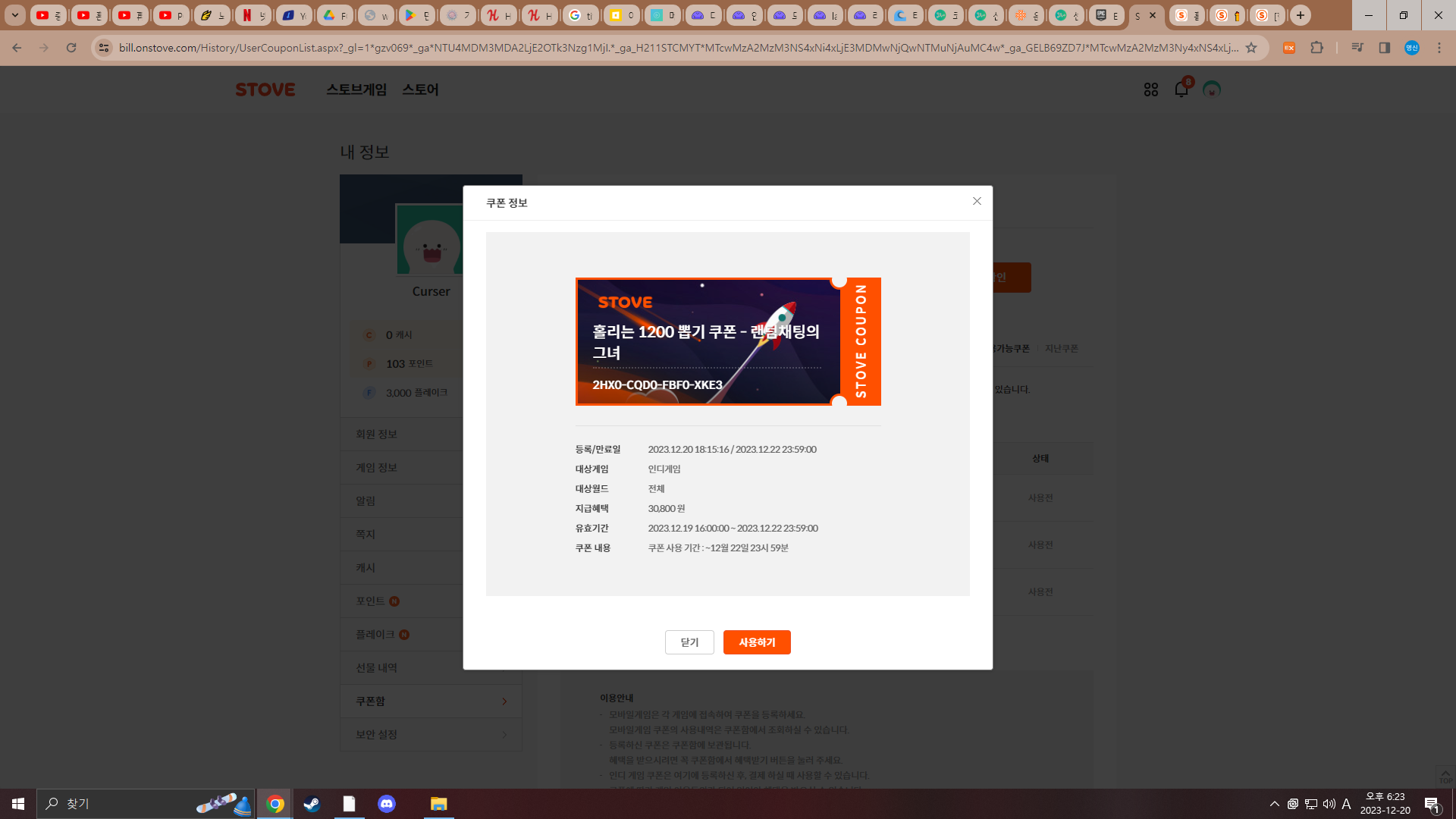1456x819 pixels.
Task: Reload the page
Action: 71,48
